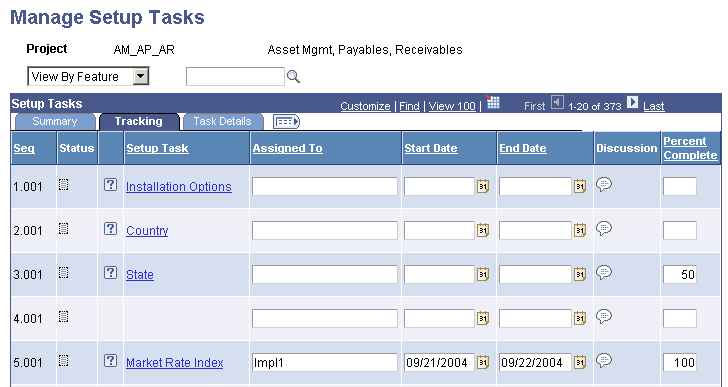728x387 pixels.
Task: Click Percent Complete field for Installation Options
Action: [680, 187]
